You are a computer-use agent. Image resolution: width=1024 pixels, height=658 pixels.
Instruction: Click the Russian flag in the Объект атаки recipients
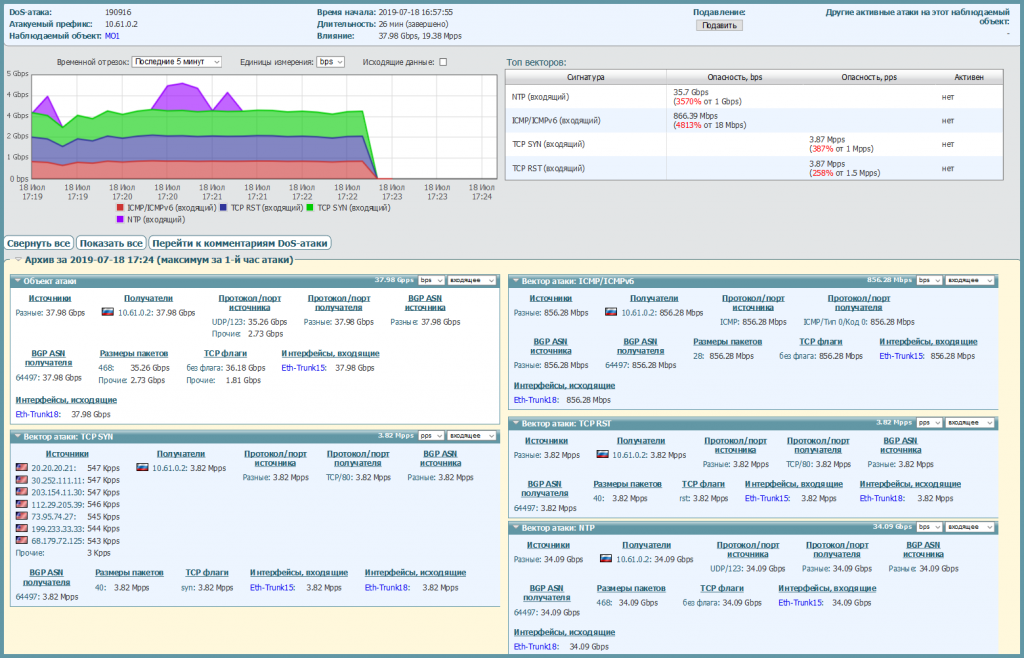tap(108, 312)
